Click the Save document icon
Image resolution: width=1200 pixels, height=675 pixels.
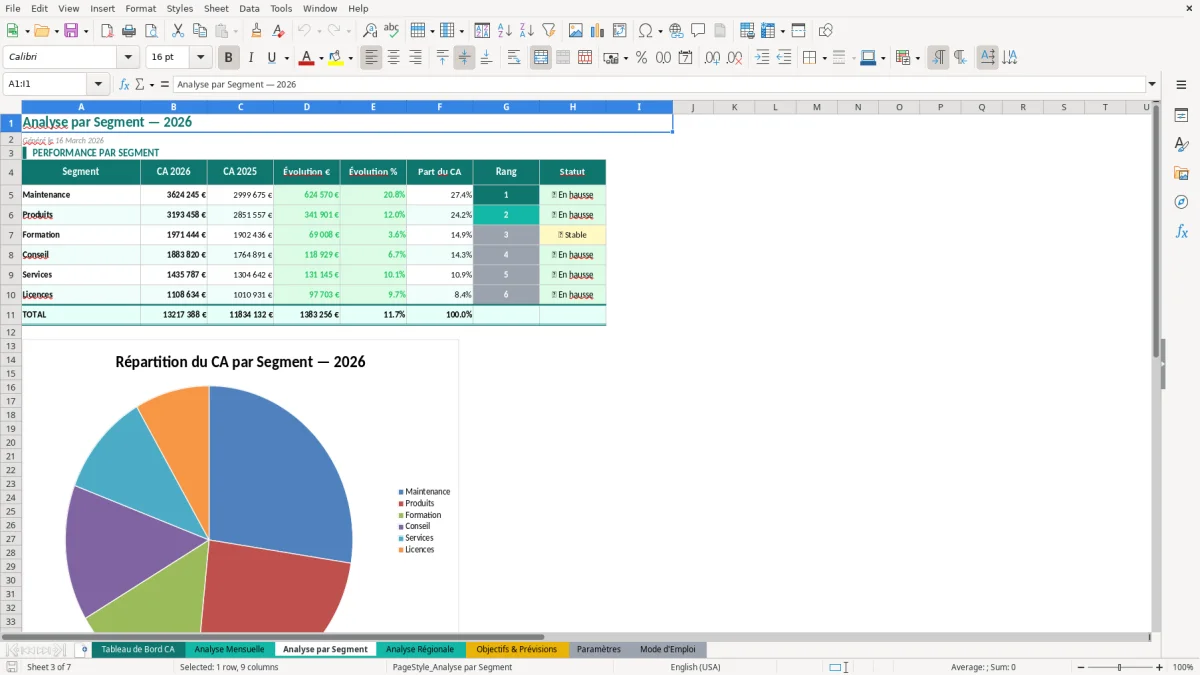tap(70, 31)
